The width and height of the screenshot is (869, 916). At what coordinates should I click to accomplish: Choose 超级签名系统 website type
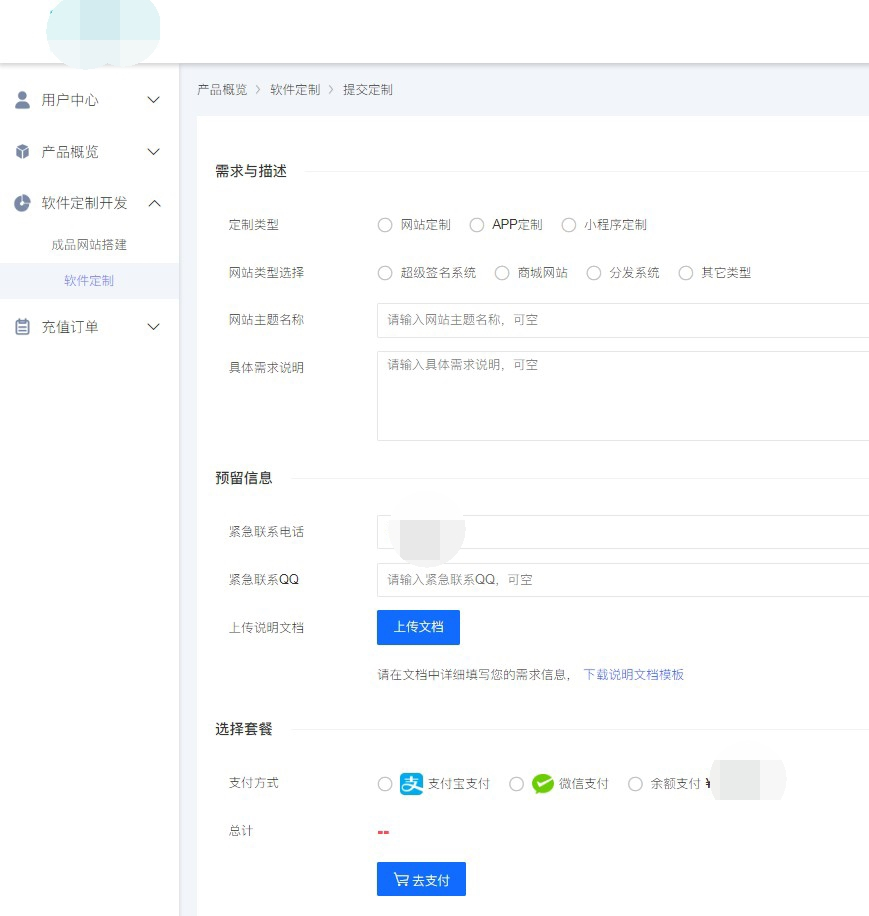coord(385,273)
